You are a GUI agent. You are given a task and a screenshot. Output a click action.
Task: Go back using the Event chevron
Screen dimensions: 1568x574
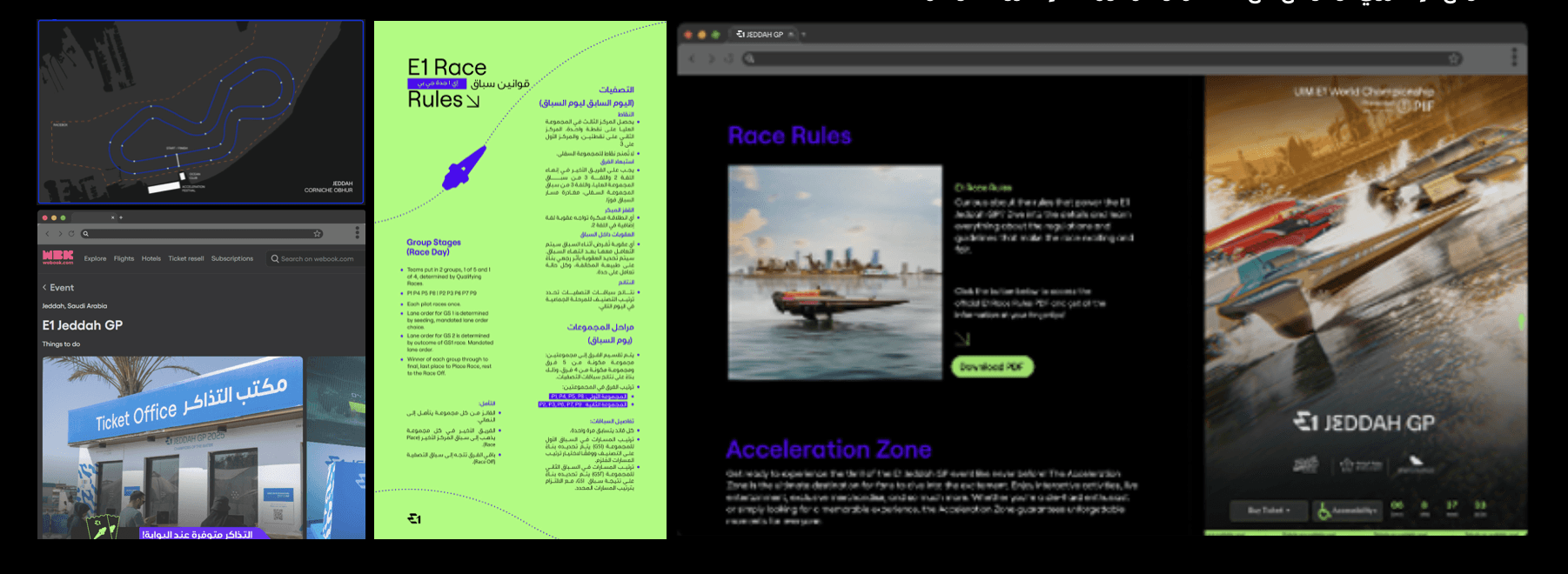click(45, 287)
